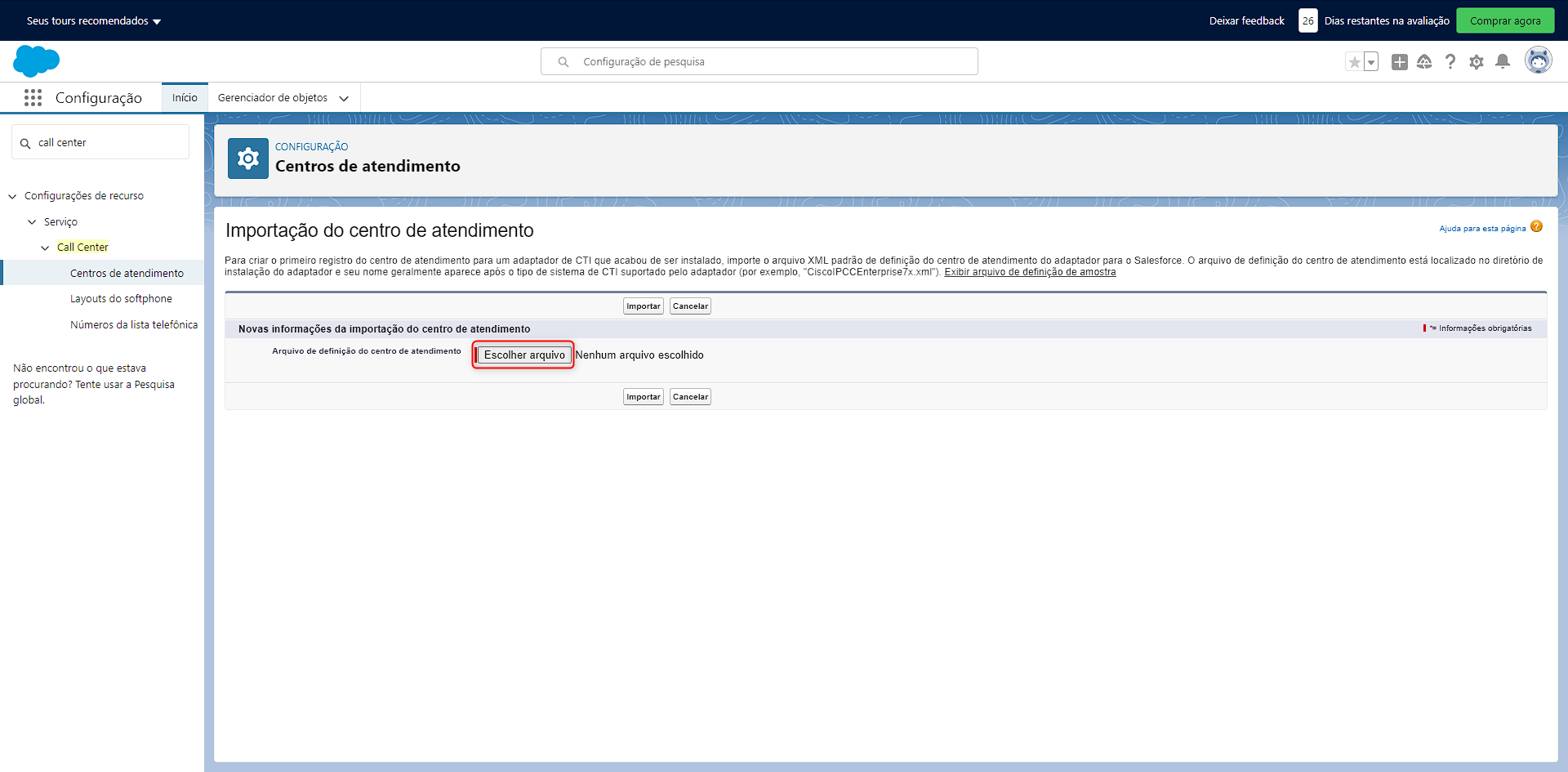Collapse Configurações de recurso tree node
This screenshot has width=1568, height=772.
[12, 196]
